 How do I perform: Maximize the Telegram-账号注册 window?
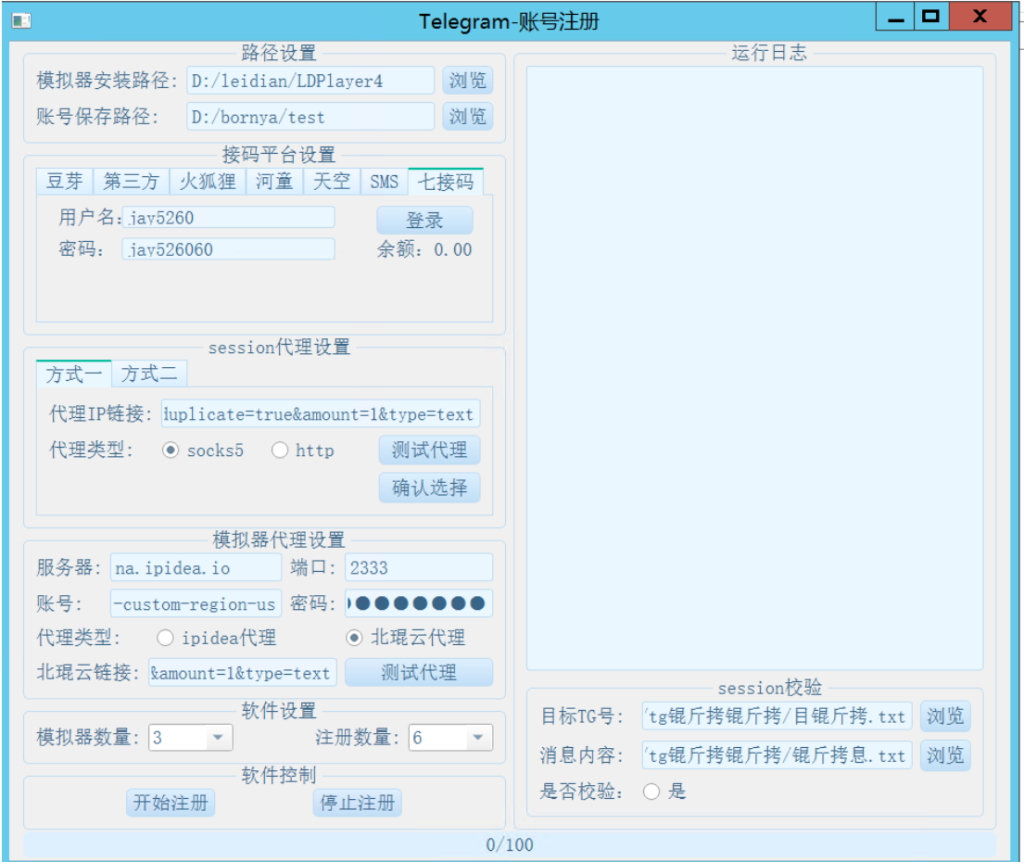click(931, 17)
